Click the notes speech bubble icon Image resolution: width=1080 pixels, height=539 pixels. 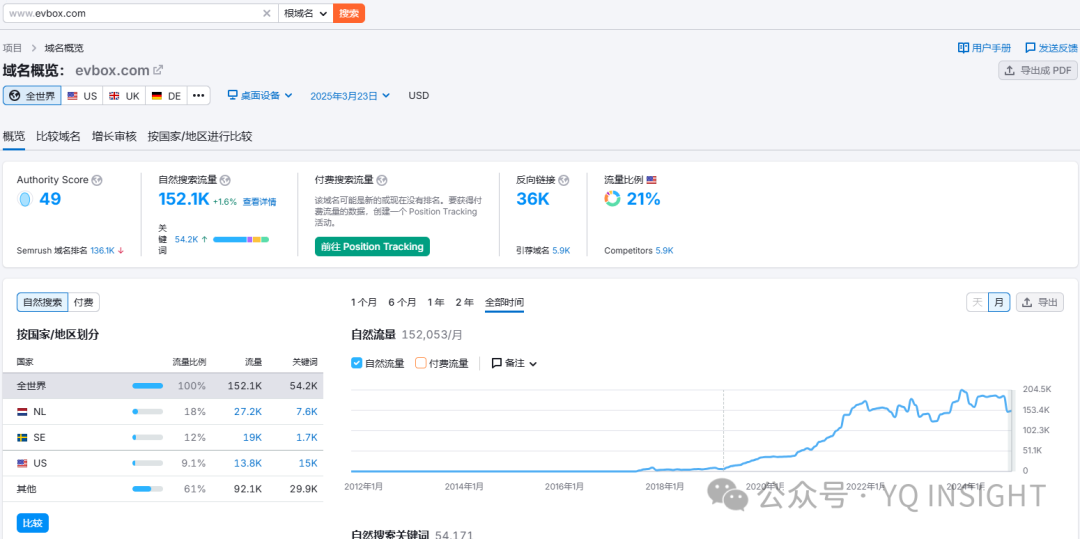pyautogui.click(x=497, y=363)
